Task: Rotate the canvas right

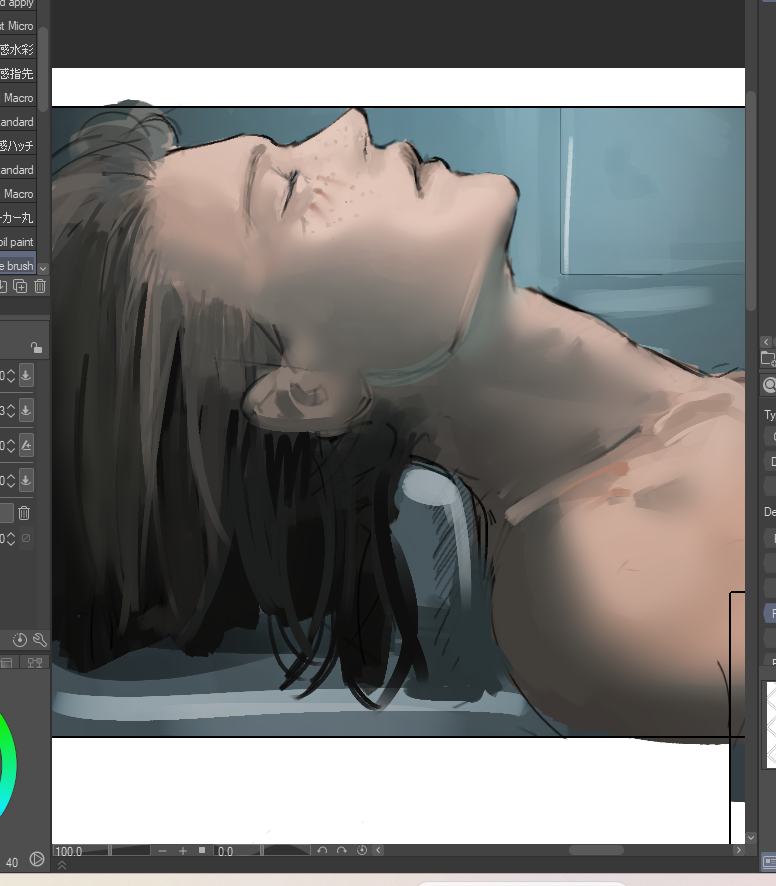Action: (342, 850)
